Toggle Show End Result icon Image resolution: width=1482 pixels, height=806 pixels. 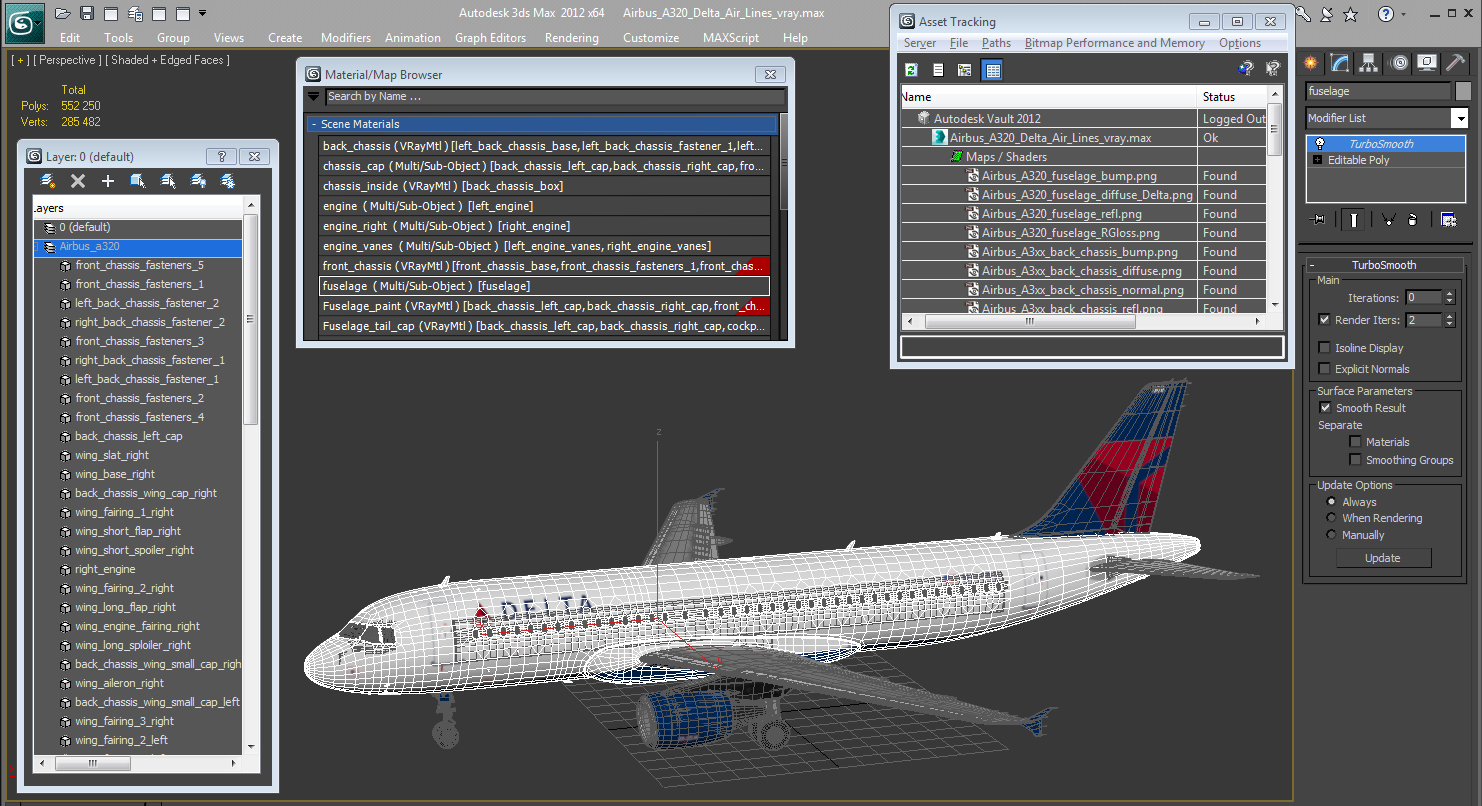1353,219
